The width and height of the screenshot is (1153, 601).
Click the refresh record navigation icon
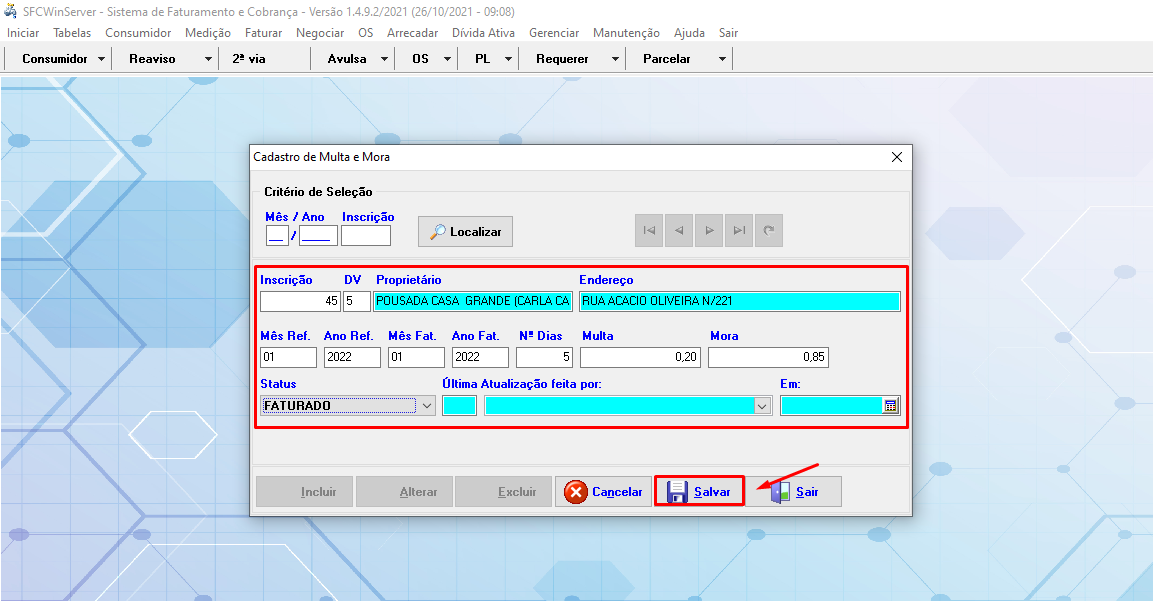pos(769,231)
